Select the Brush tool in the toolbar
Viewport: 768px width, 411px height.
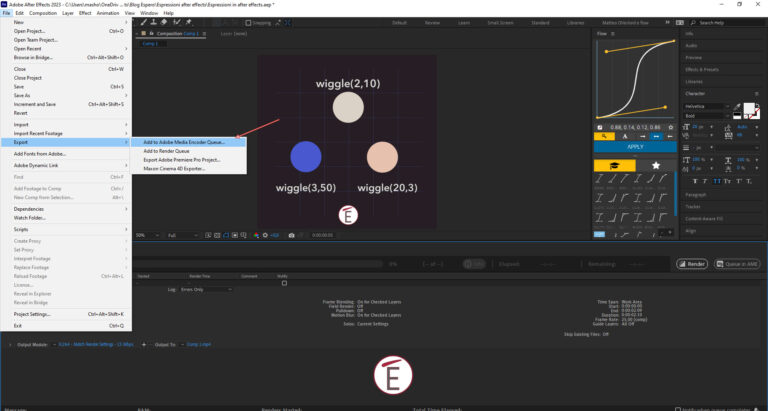pos(144,23)
